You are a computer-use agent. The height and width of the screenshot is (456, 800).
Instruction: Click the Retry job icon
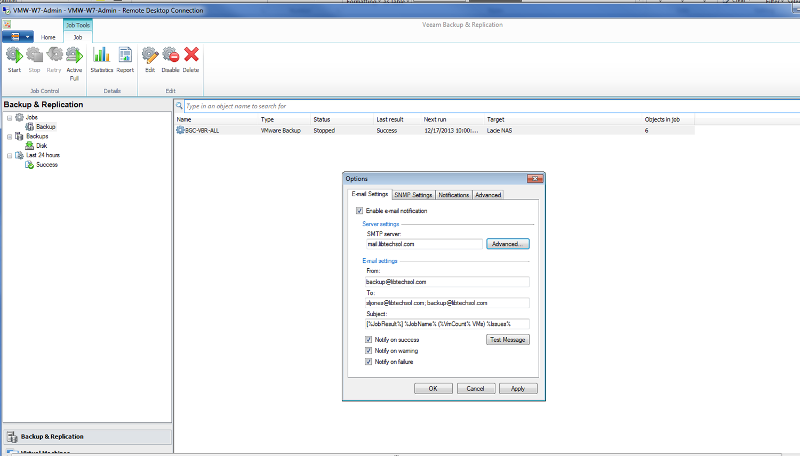(54, 55)
